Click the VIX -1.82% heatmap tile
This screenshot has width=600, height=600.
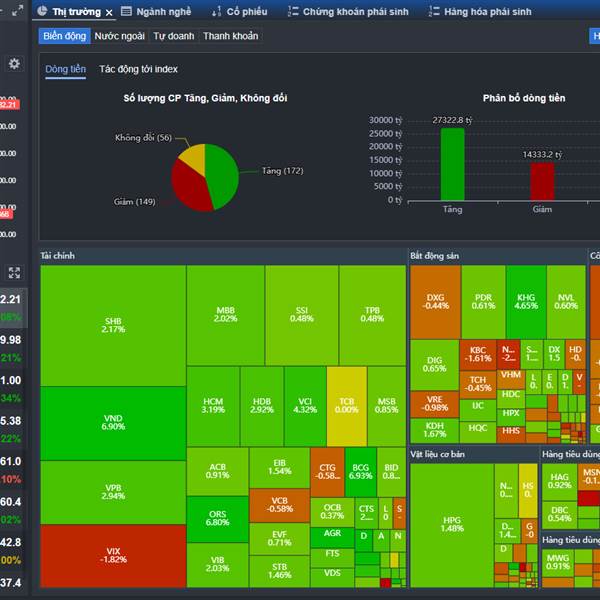pos(113,556)
